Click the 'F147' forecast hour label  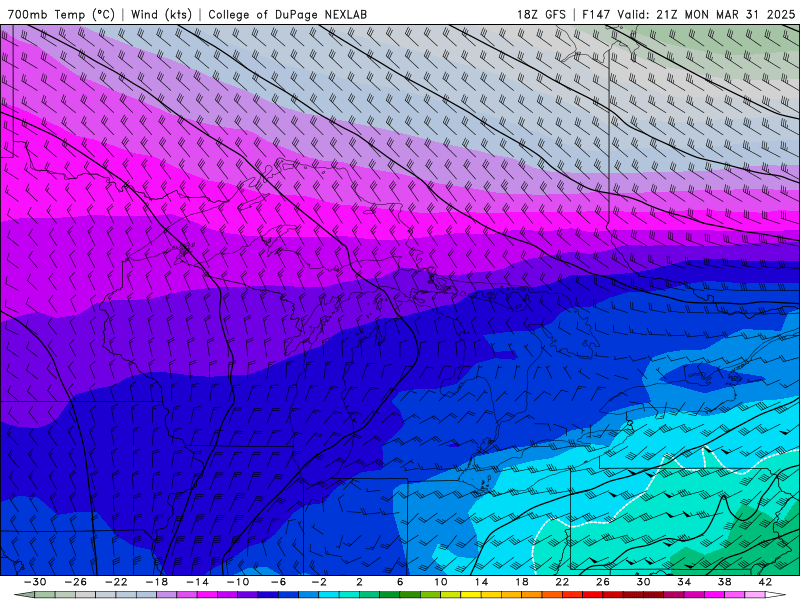click(596, 14)
